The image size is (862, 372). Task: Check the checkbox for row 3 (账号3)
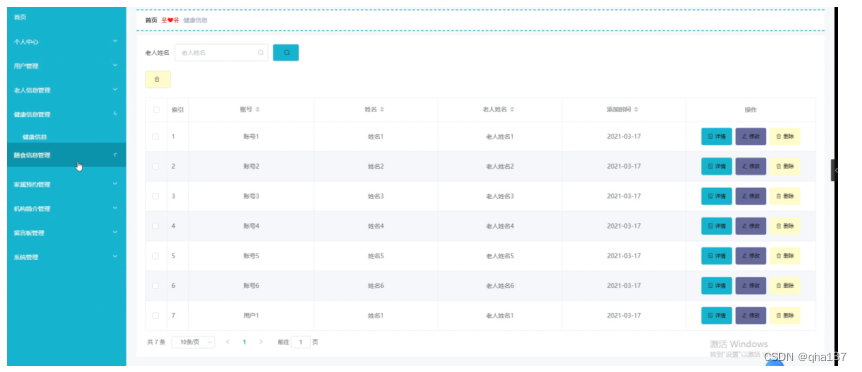pyautogui.click(x=156, y=196)
